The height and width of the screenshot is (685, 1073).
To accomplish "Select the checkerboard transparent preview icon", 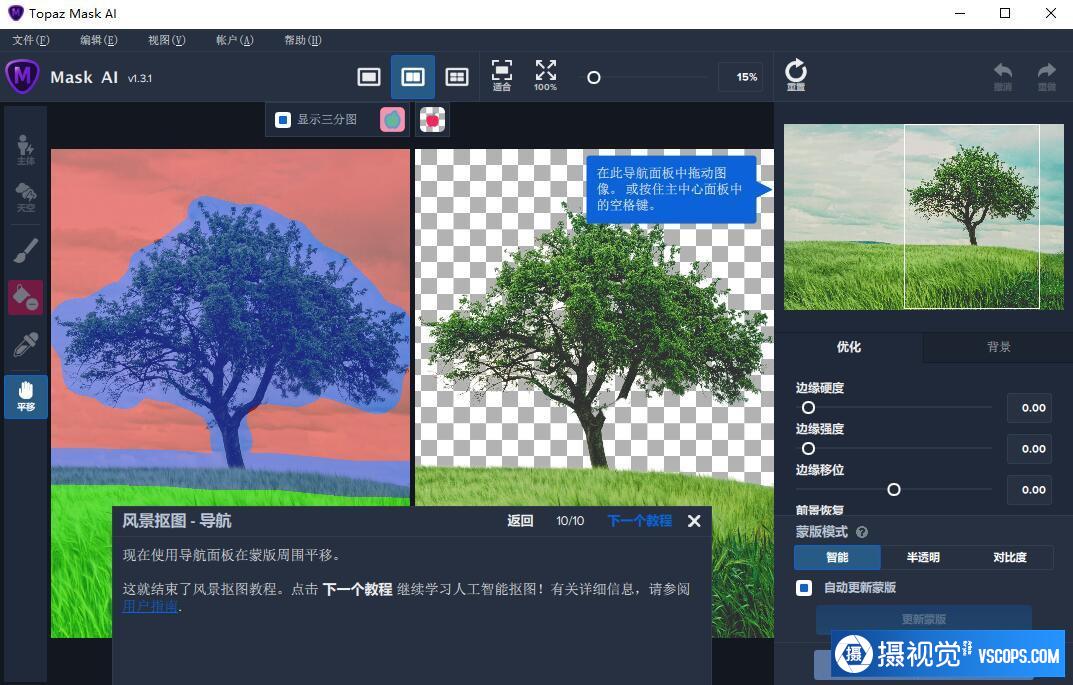I will point(432,120).
